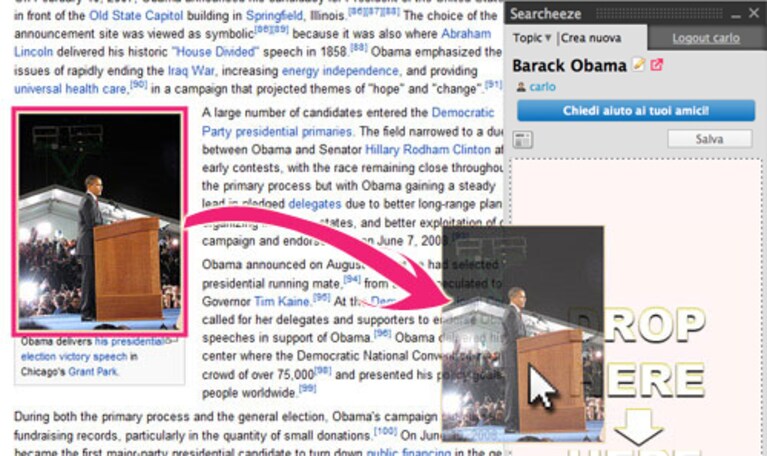Click footnote reference [90]

click(x=139, y=84)
